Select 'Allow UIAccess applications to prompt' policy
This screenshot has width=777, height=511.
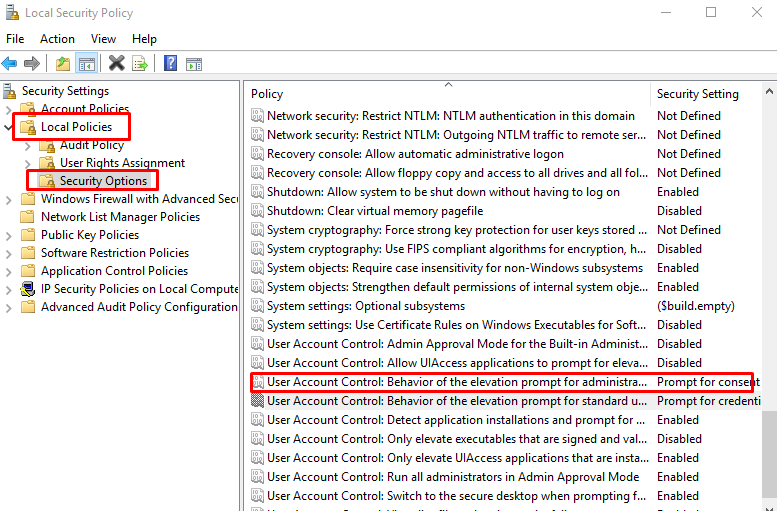click(457, 363)
